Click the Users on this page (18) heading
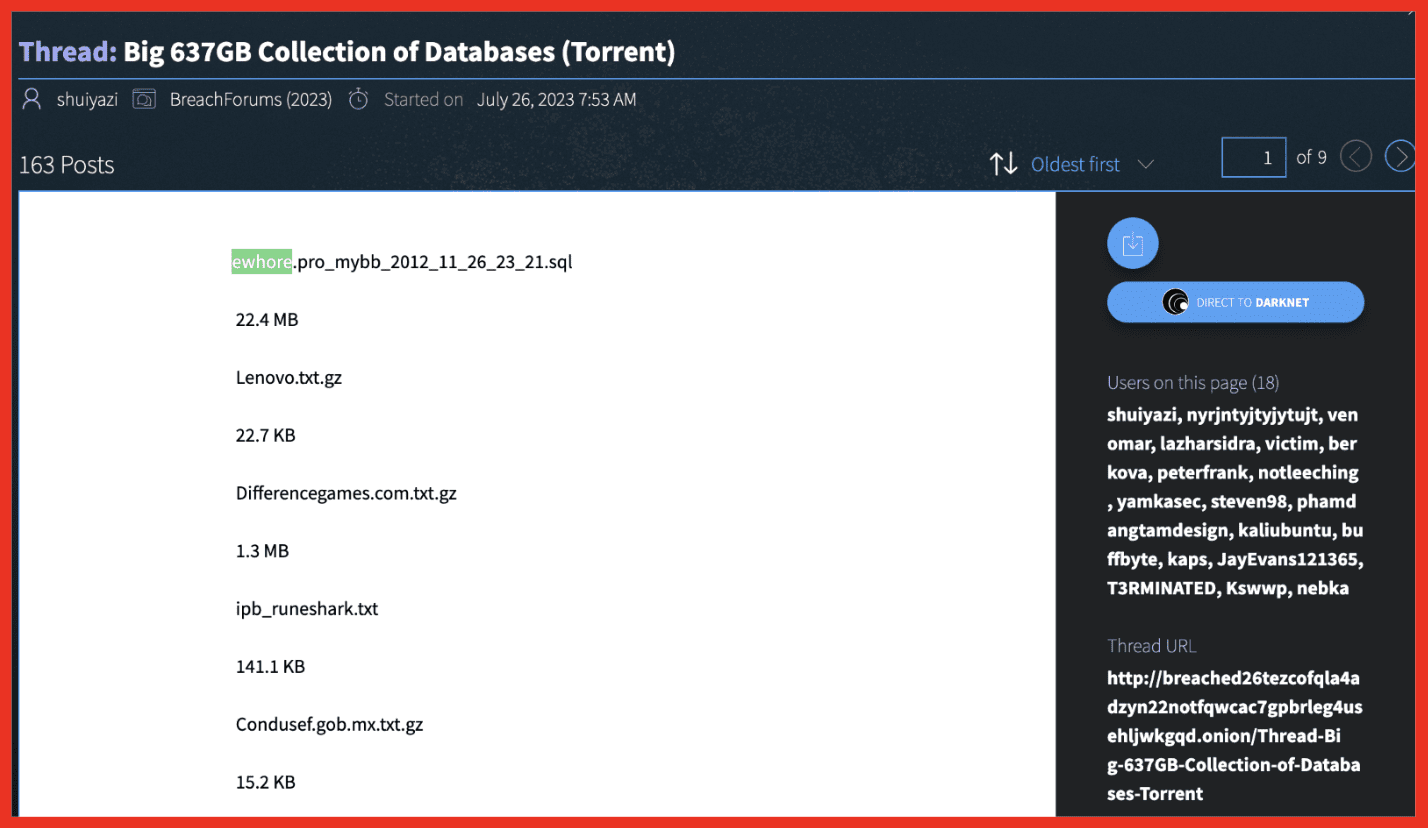The width and height of the screenshot is (1428, 828). 1193,383
